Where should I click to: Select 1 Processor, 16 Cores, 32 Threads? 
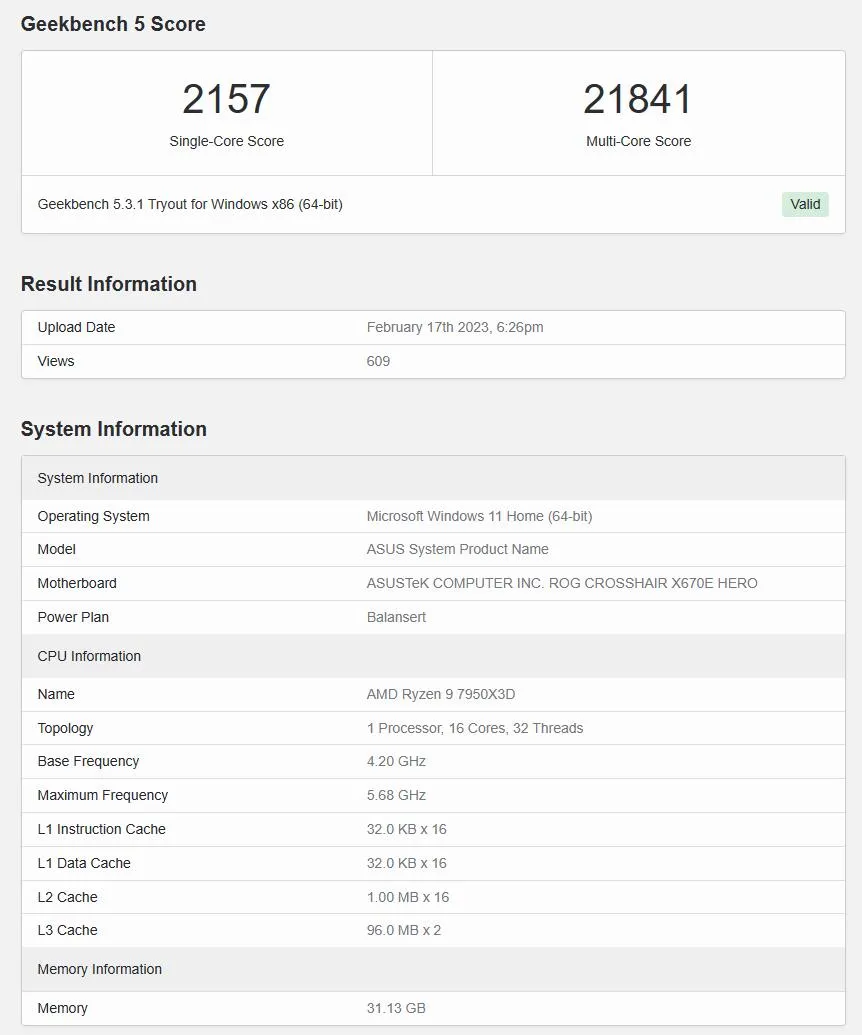475,728
